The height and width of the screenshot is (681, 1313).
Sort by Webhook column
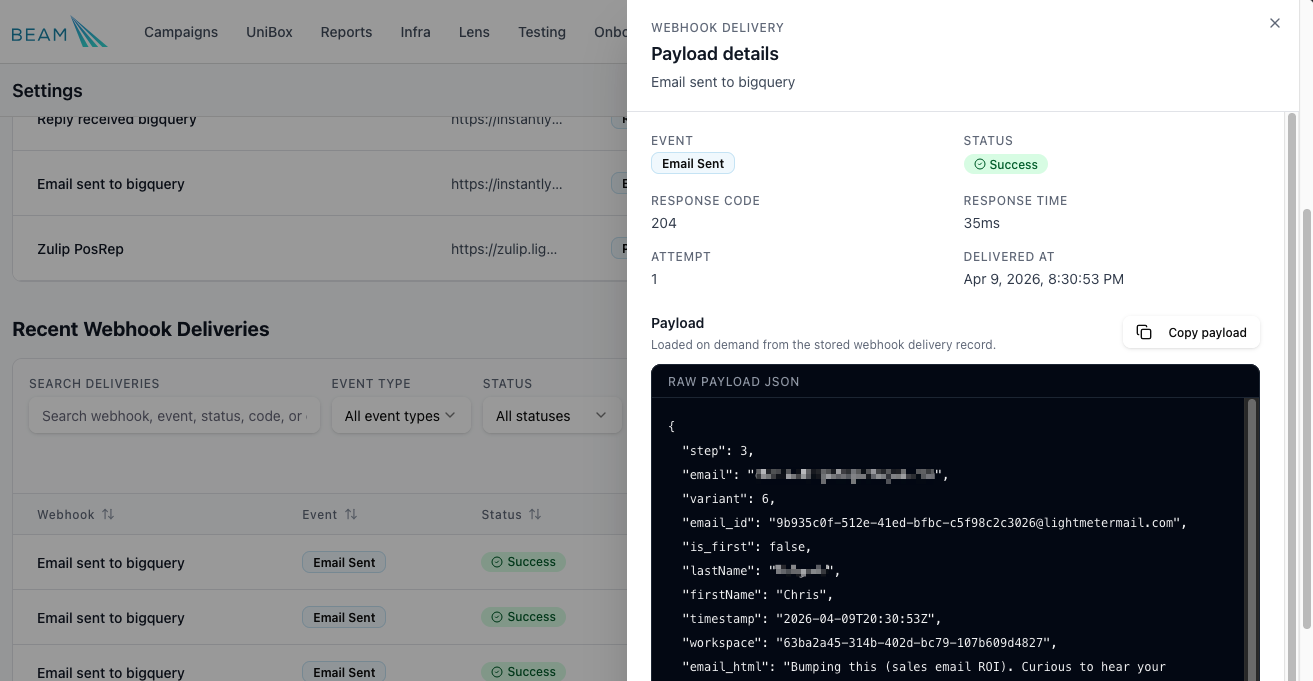pos(76,514)
